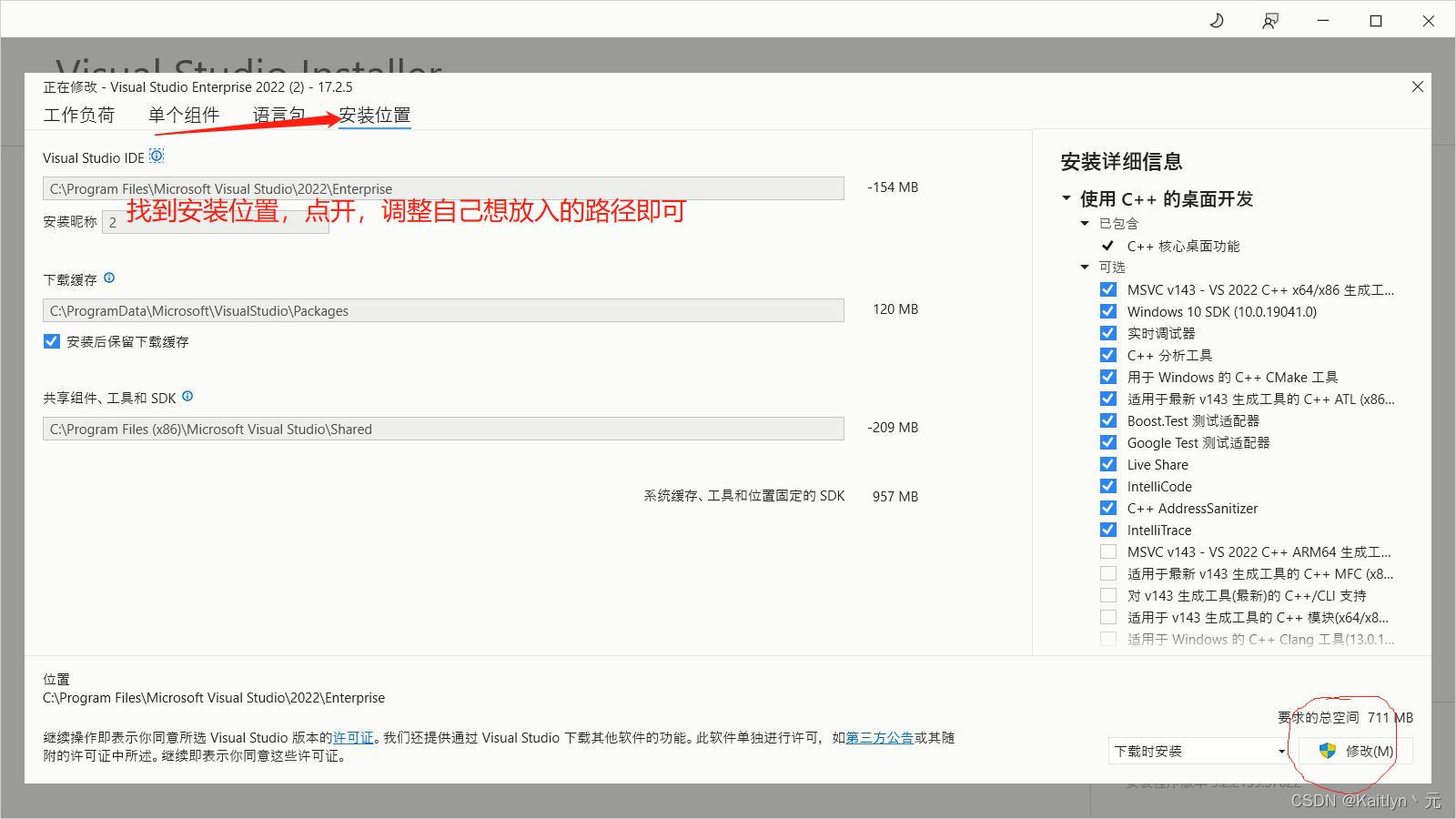Viewport: 1456px width, 819px height.
Task: Click the 修改(M) button
Action: coord(1356,751)
